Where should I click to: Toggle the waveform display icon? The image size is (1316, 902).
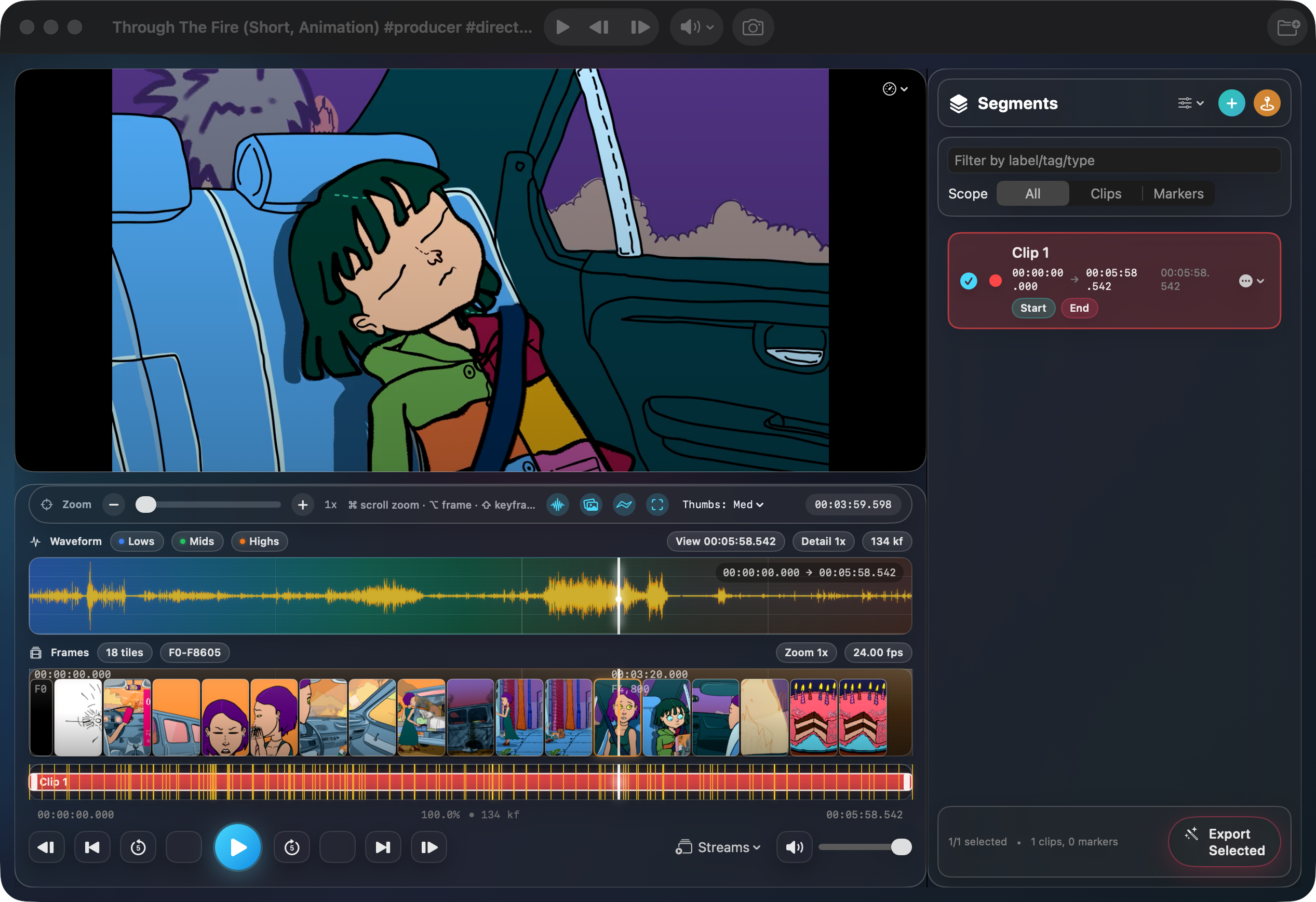558,505
